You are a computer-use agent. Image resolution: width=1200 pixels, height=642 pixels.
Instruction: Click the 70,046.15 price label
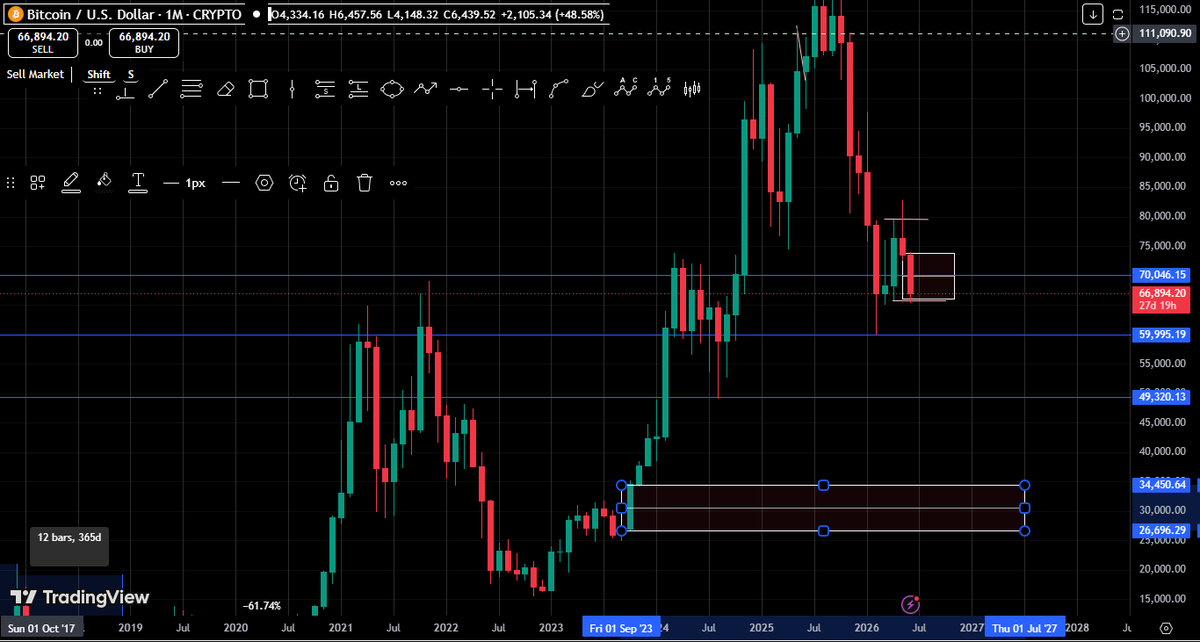[1162, 274]
